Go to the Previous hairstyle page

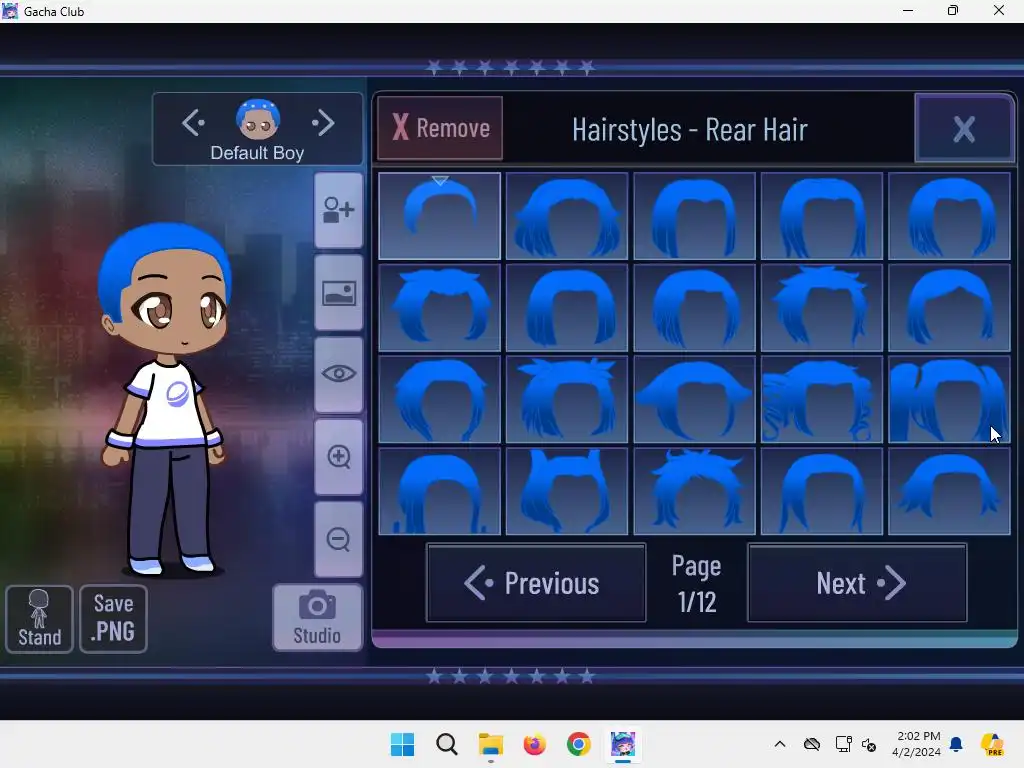pos(536,583)
